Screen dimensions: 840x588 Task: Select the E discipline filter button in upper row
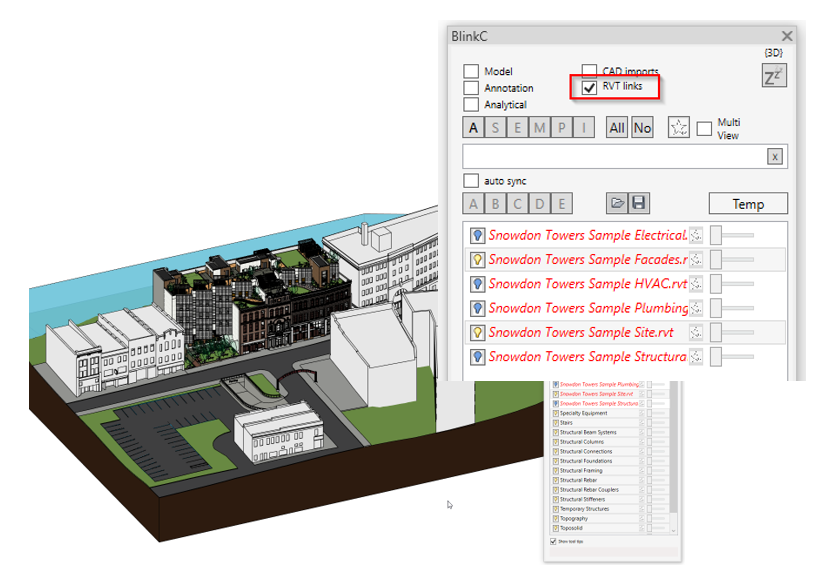coord(518,128)
